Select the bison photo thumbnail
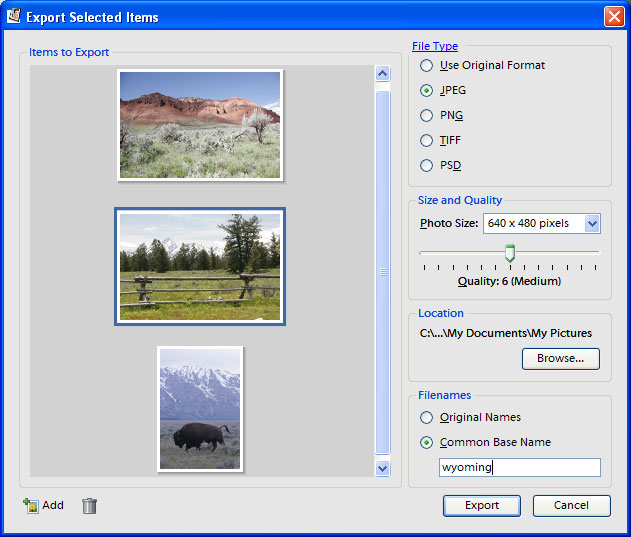631x537 pixels. coord(200,408)
